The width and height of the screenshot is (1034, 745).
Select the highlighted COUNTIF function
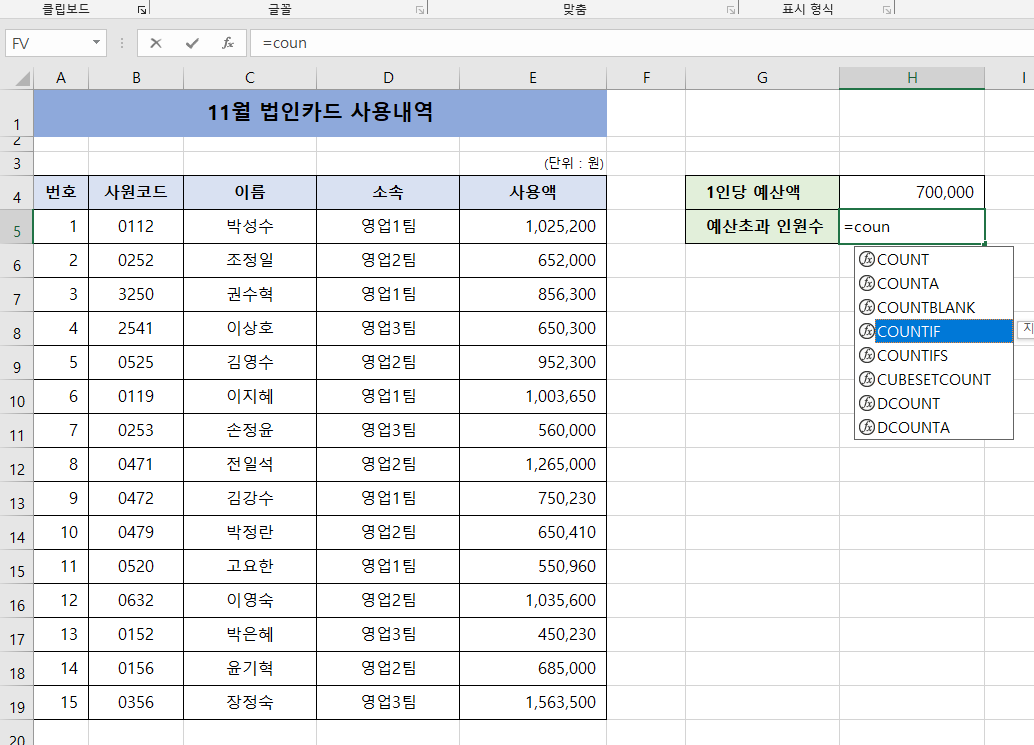coord(934,332)
